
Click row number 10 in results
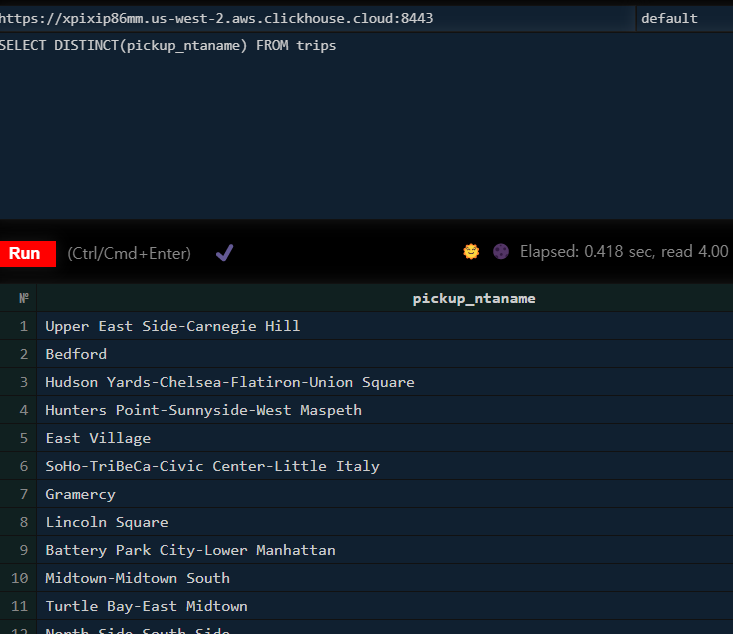click(19, 578)
